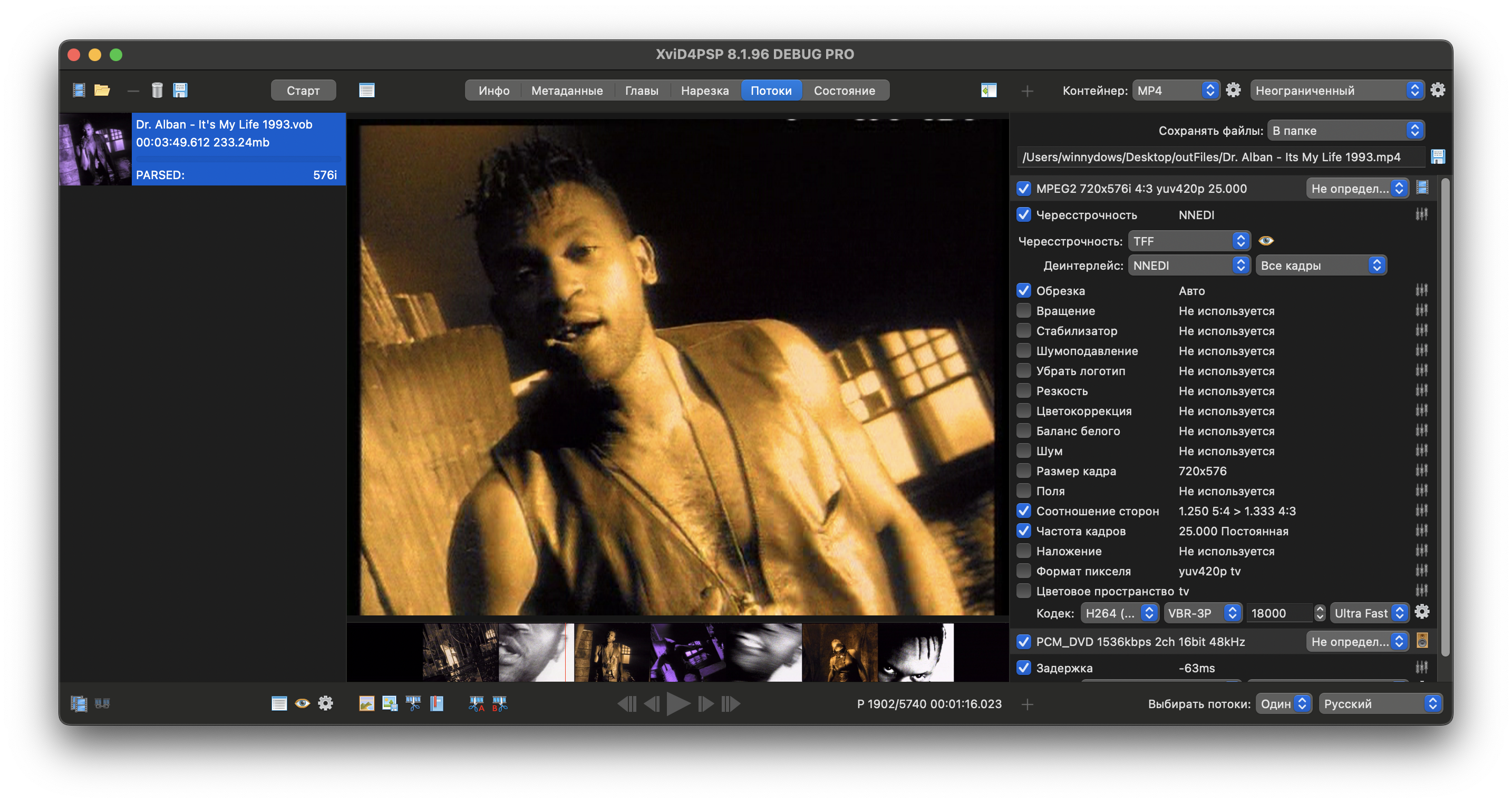Click the landscape picture snapshot icon
Image resolution: width=1512 pixels, height=803 pixels.
pos(366,703)
